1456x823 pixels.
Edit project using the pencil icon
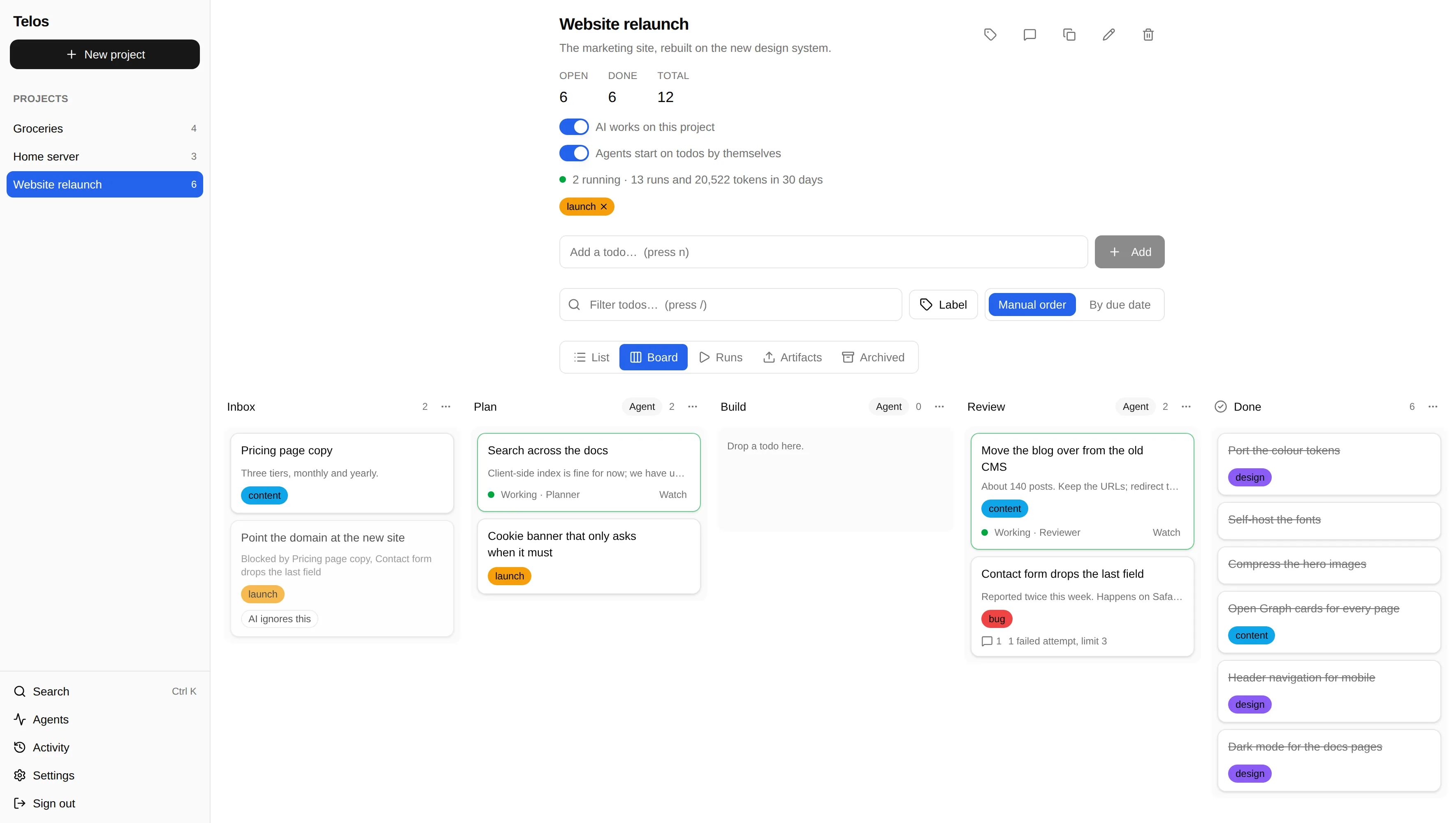(x=1108, y=35)
